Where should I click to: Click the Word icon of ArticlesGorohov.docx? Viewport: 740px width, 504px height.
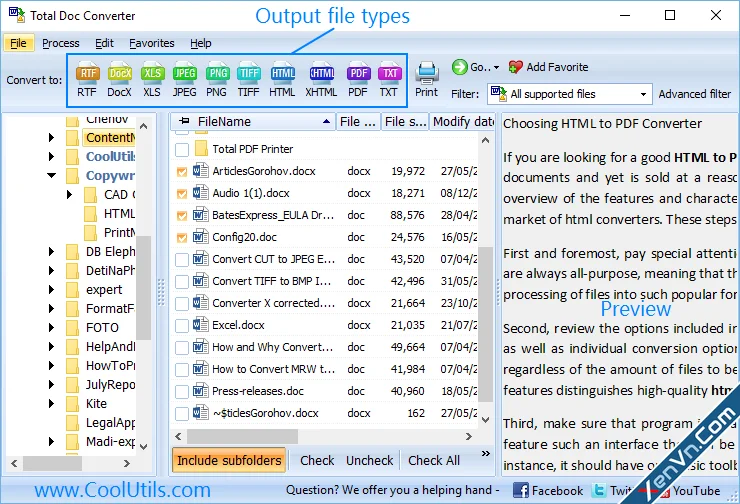point(200,170)
